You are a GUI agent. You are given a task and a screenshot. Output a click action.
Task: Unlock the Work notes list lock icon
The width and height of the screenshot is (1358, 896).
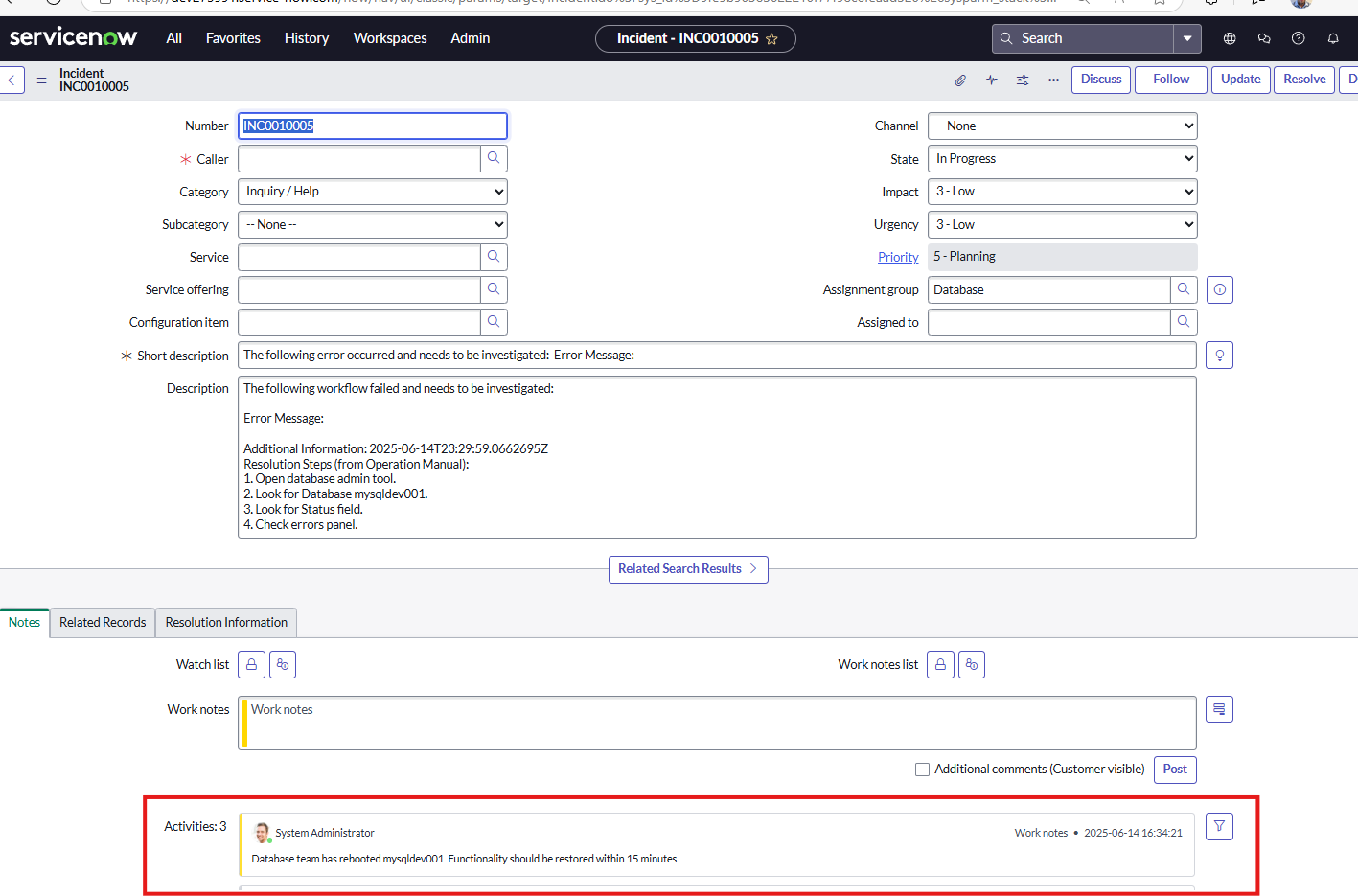pyautogui.click(x=940, y=664)
